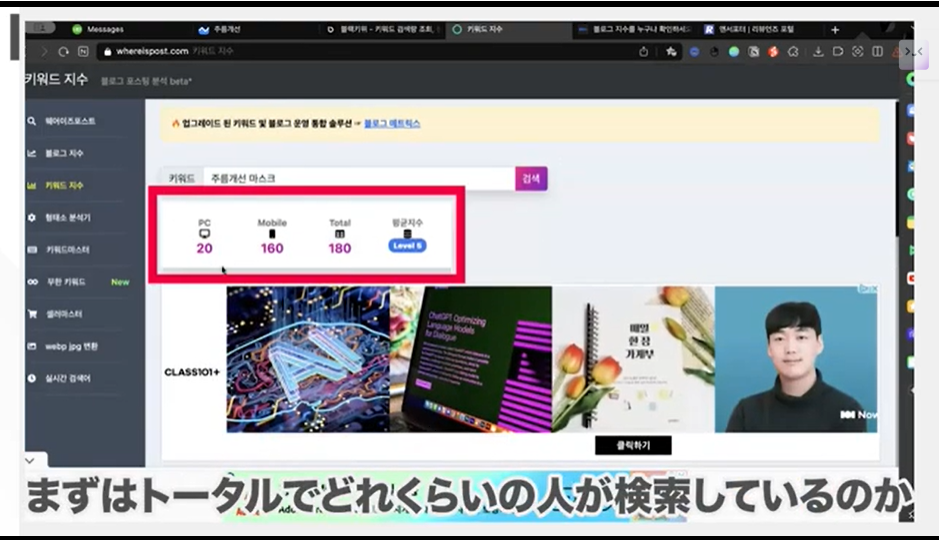Open 실시간 검색어 clock item
Viewport: 941px width, 542px height.
pyautogui.click(x=67, y=378)
